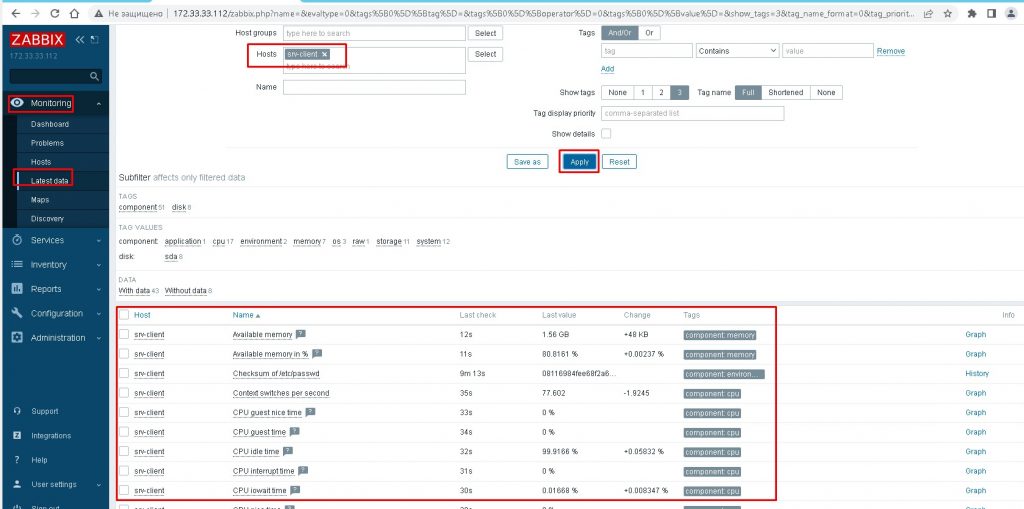Viewport: 1024px width, 509px height.
Task: Click the browser reload icon
Action: pyautogui.click(x=54, y=14)
